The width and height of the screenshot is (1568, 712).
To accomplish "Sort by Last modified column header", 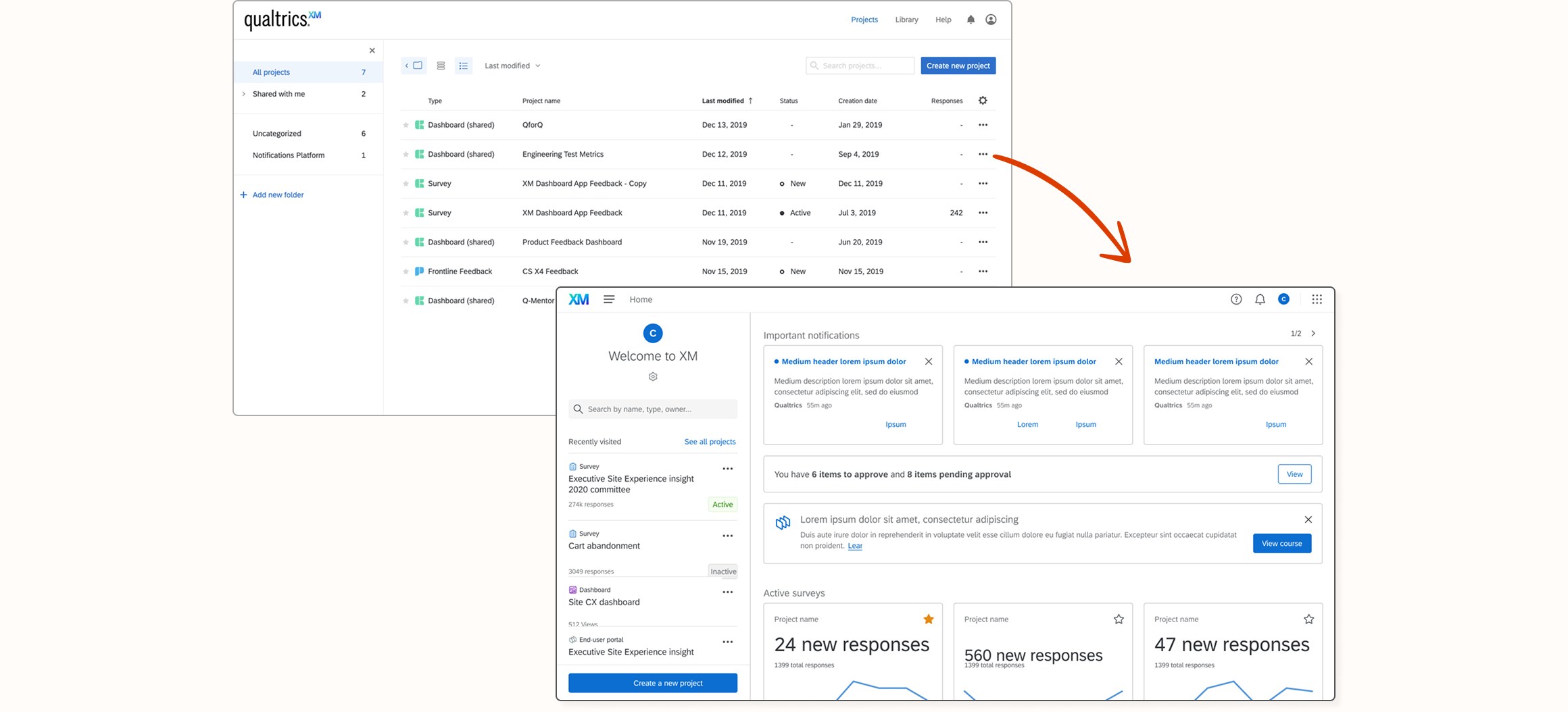I will click(727, 101).
